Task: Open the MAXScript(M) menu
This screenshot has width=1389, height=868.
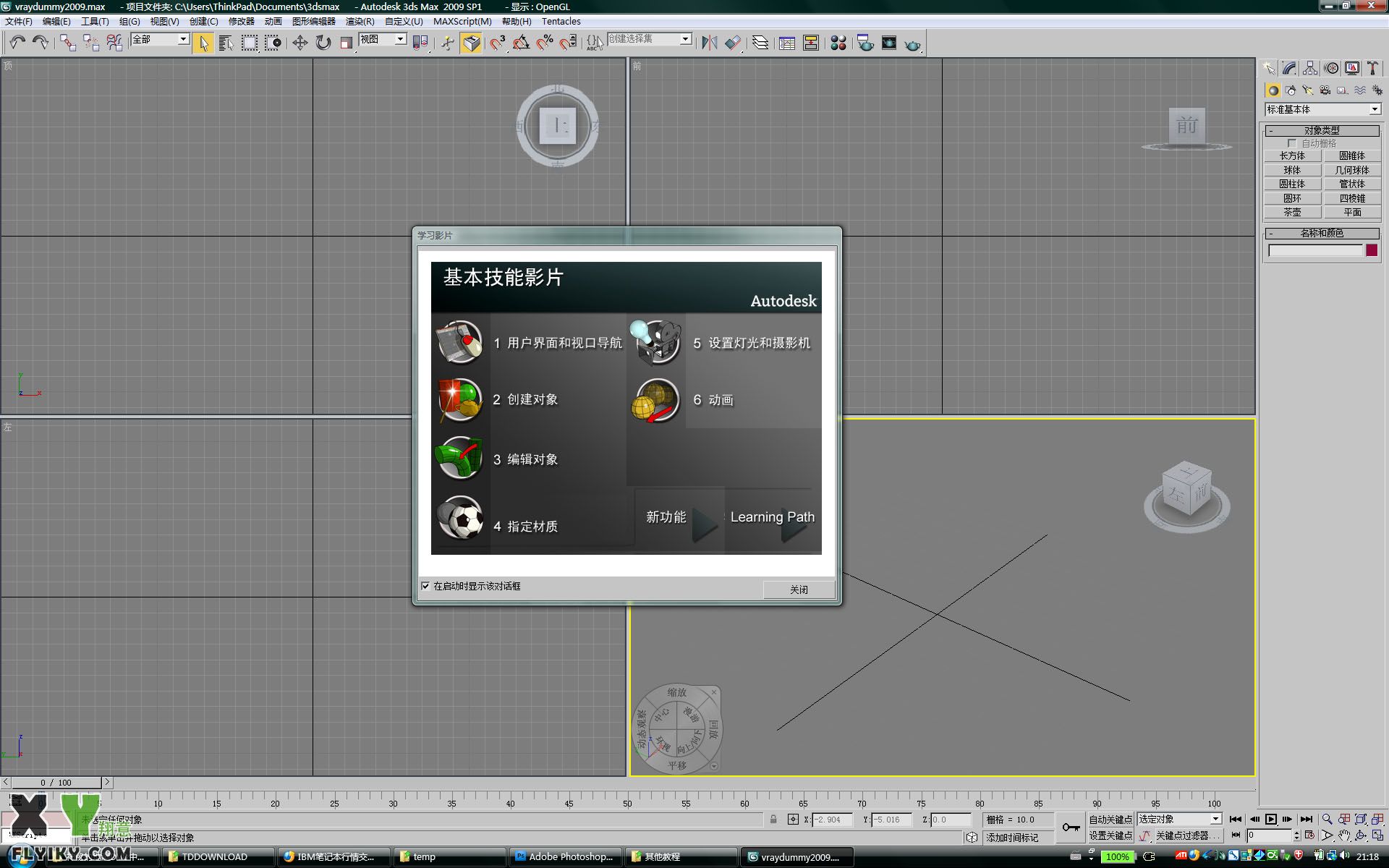Action: [462, 22]
